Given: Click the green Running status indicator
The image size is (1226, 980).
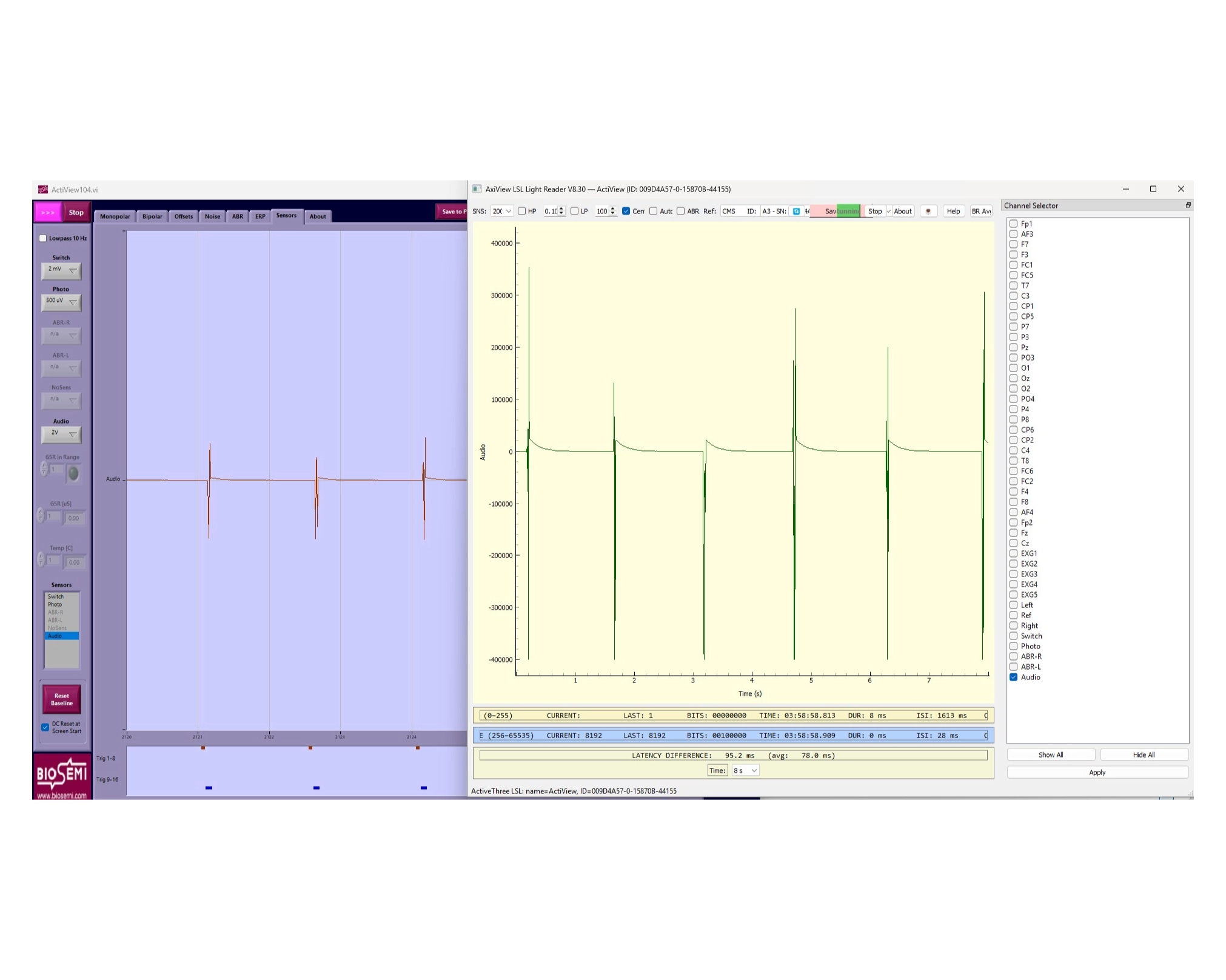Looking at the screenshot, I should point(848,211).
